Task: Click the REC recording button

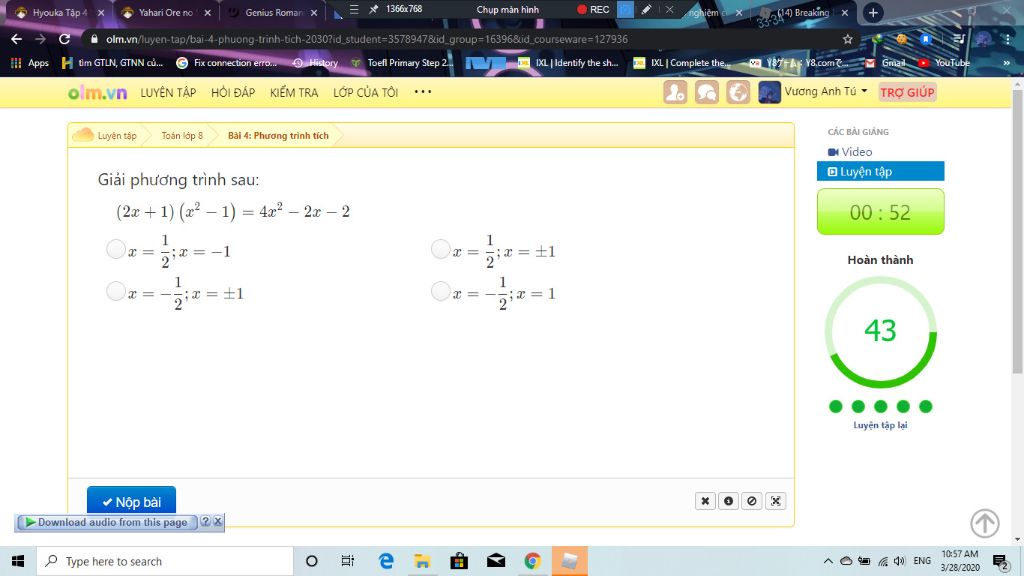Action: (593, 10)
